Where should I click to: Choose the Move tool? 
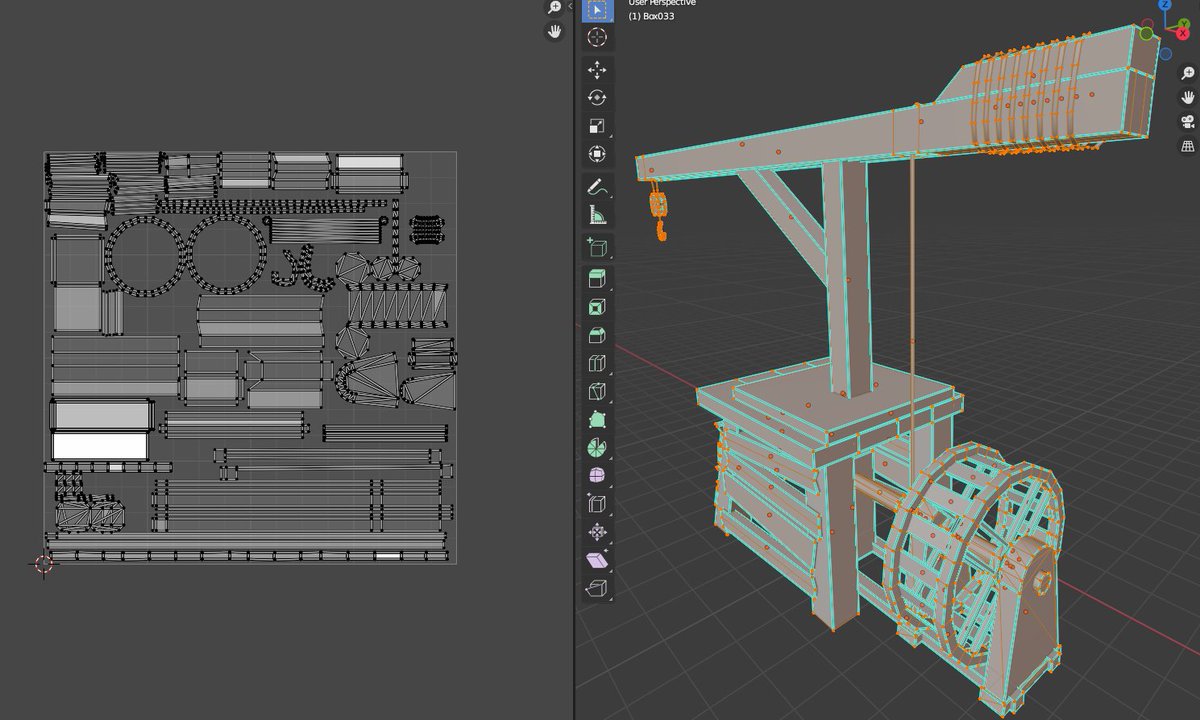pos(597,70)
